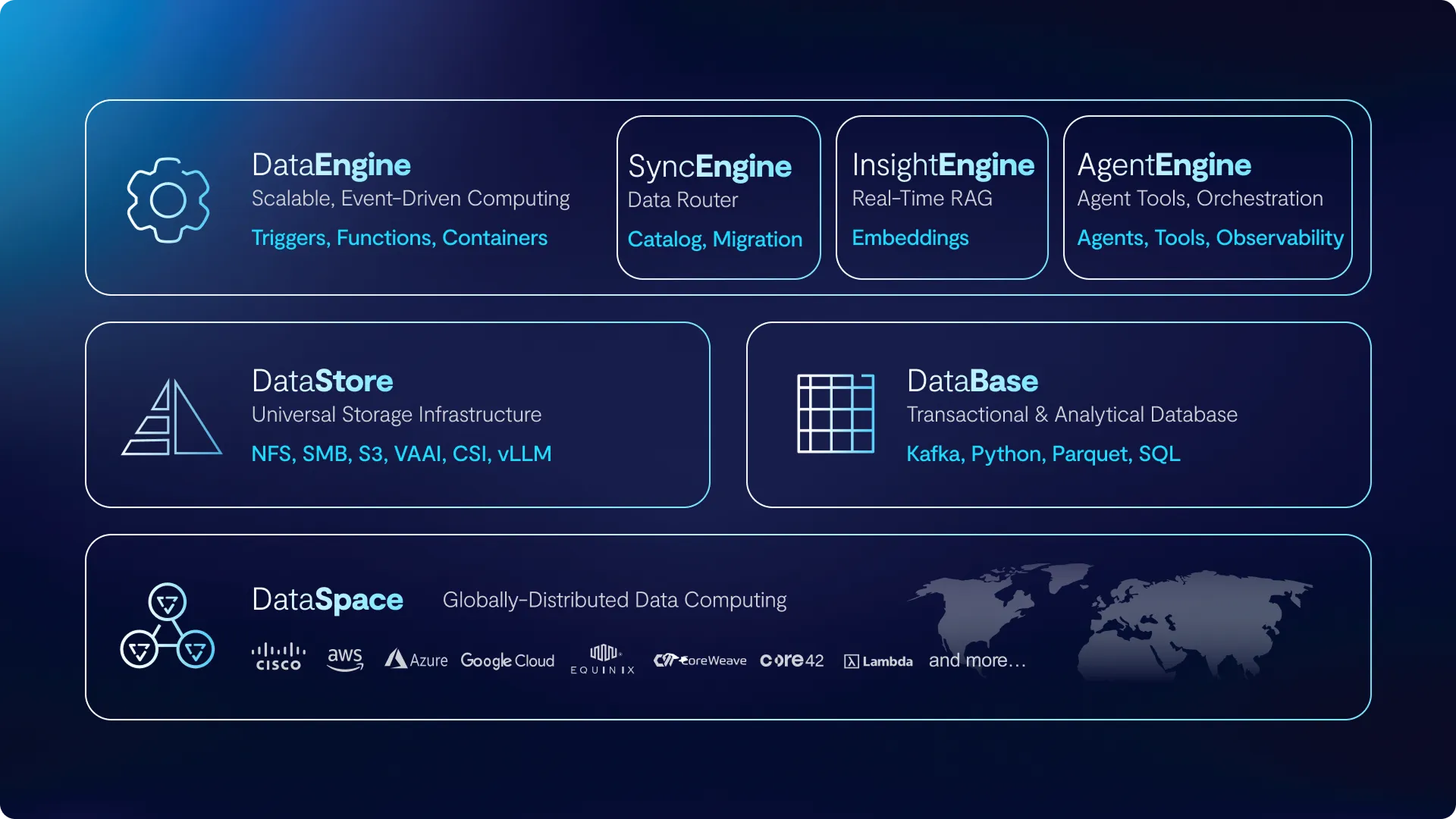Viewport: 1456px width, 819px height.
Task: Select the Core42 logo
Action: (792, 660)
